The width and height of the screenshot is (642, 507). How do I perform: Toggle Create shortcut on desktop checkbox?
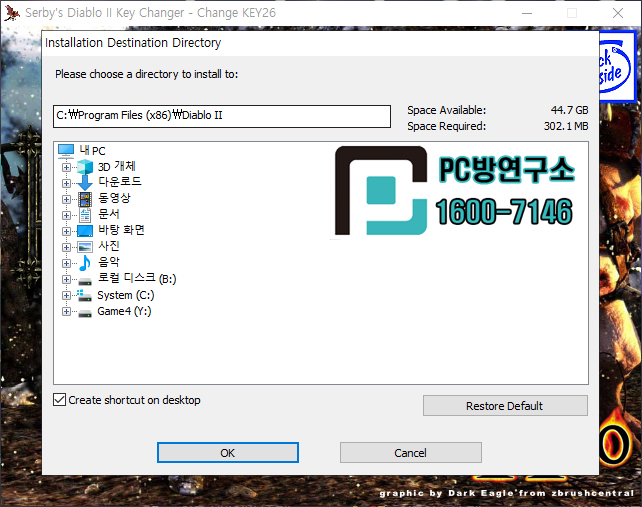point(59,400)
